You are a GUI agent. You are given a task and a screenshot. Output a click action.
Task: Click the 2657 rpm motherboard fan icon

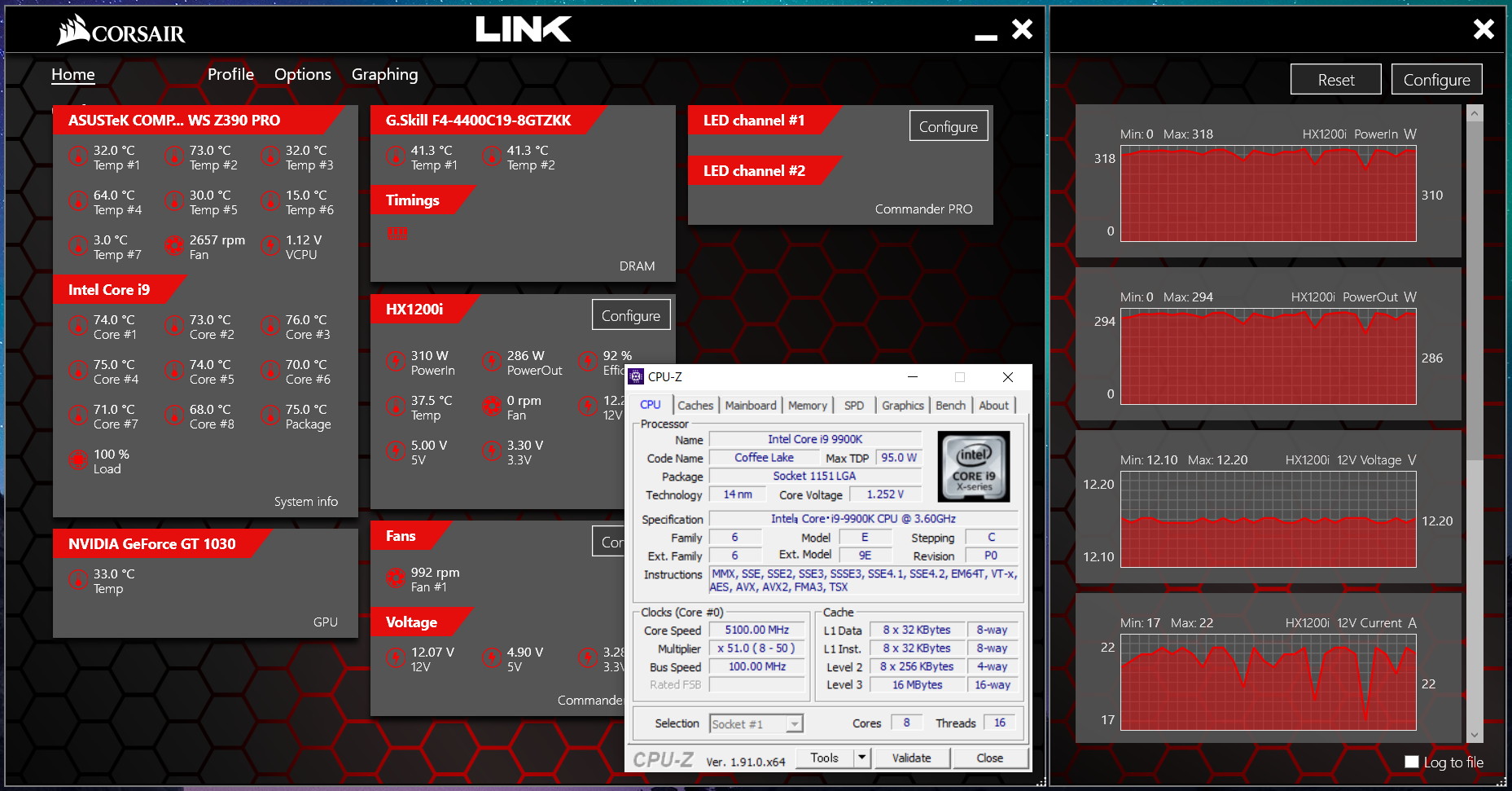click(174, 245)
